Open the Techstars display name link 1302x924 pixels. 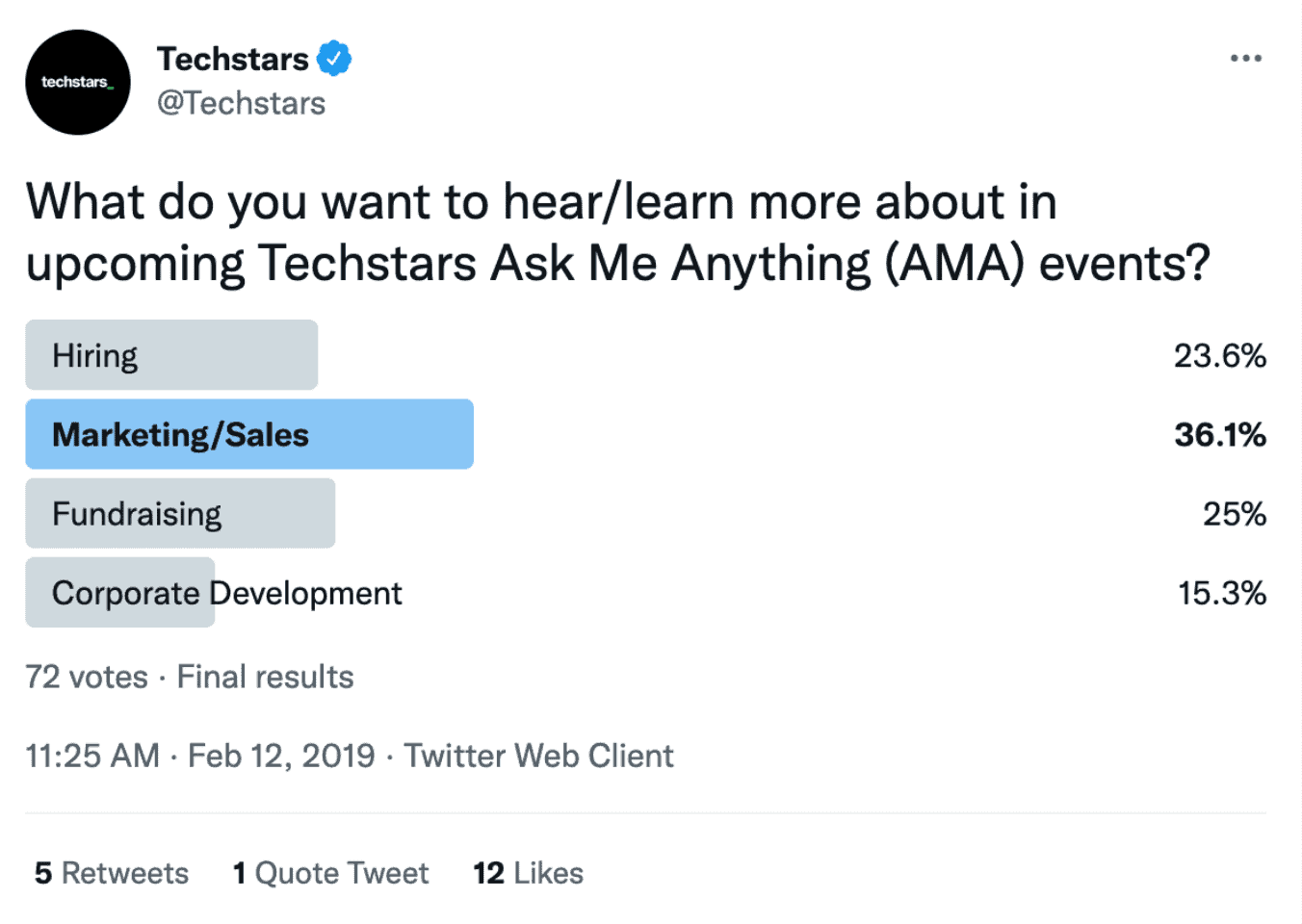click(232, 59)
